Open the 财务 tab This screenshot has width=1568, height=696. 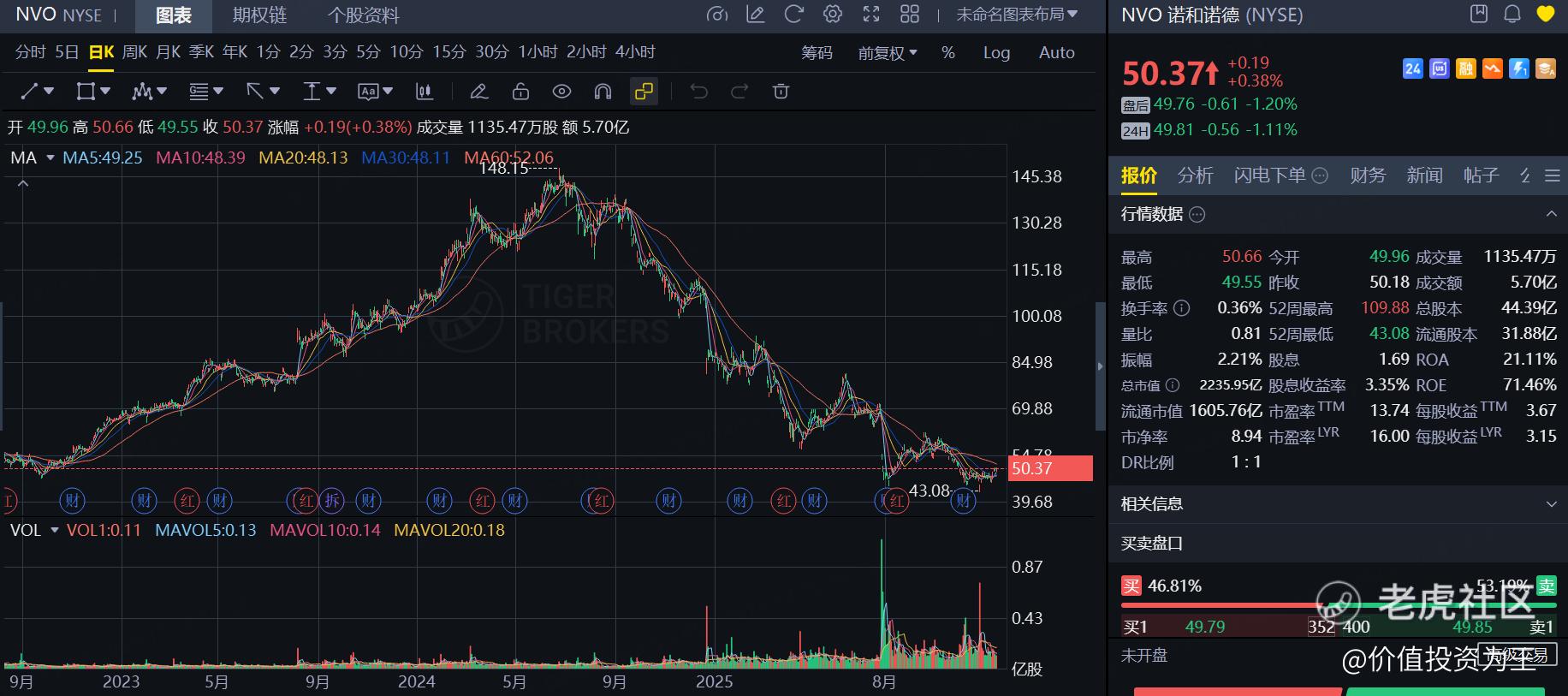[x=1367, y=175]
